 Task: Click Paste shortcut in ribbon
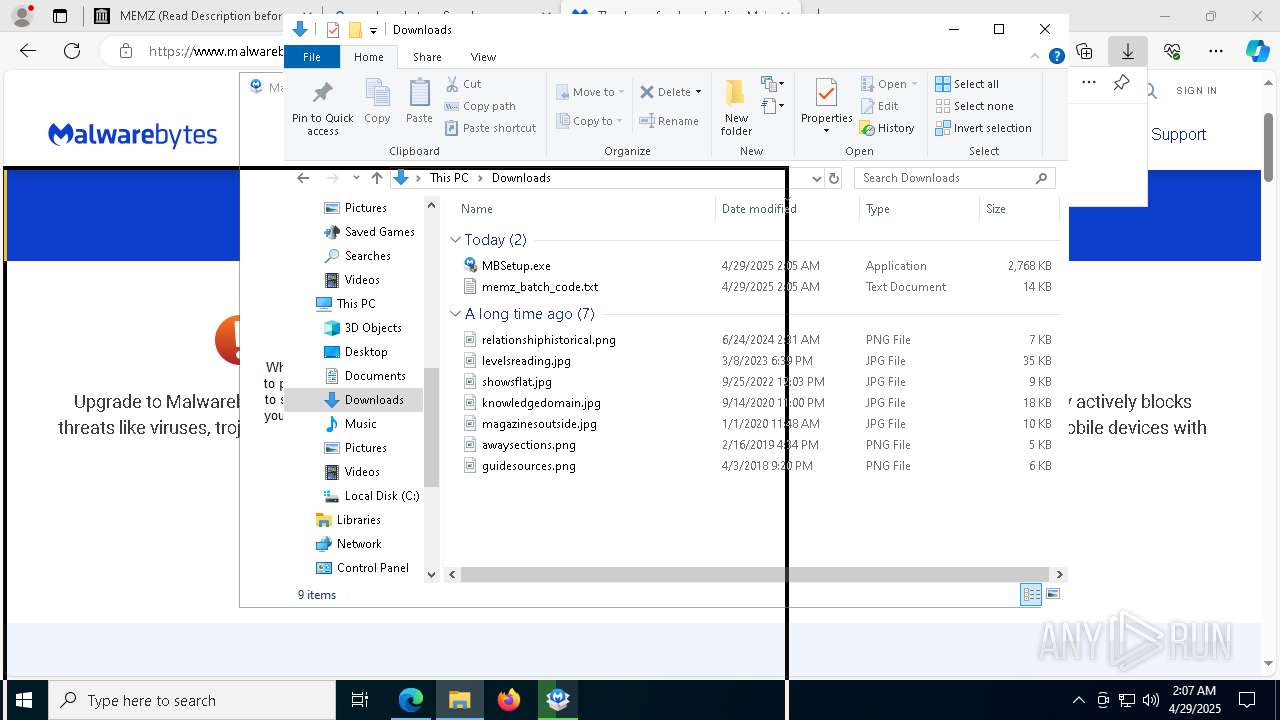point(491,128)
